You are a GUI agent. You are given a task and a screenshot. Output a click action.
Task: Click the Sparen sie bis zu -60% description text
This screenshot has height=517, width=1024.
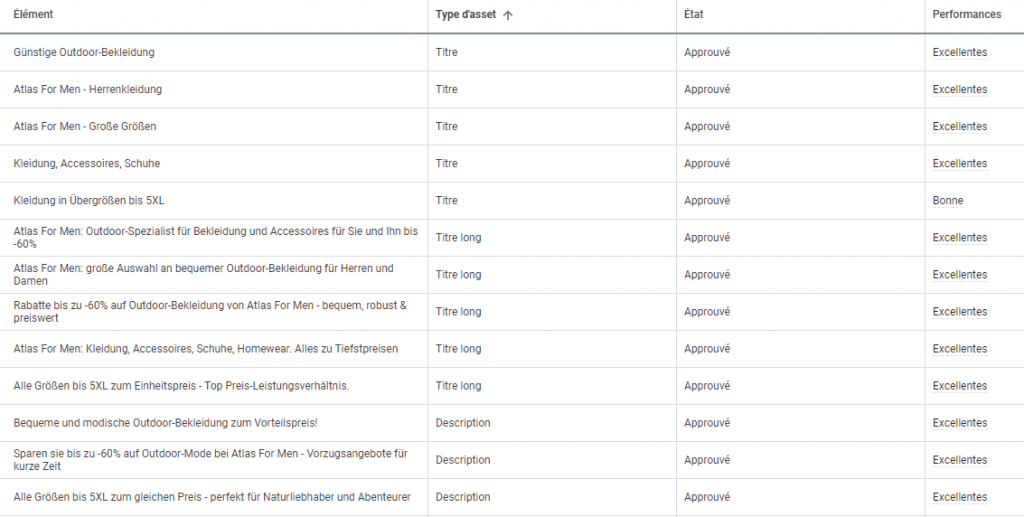click(x=210, y=460)
